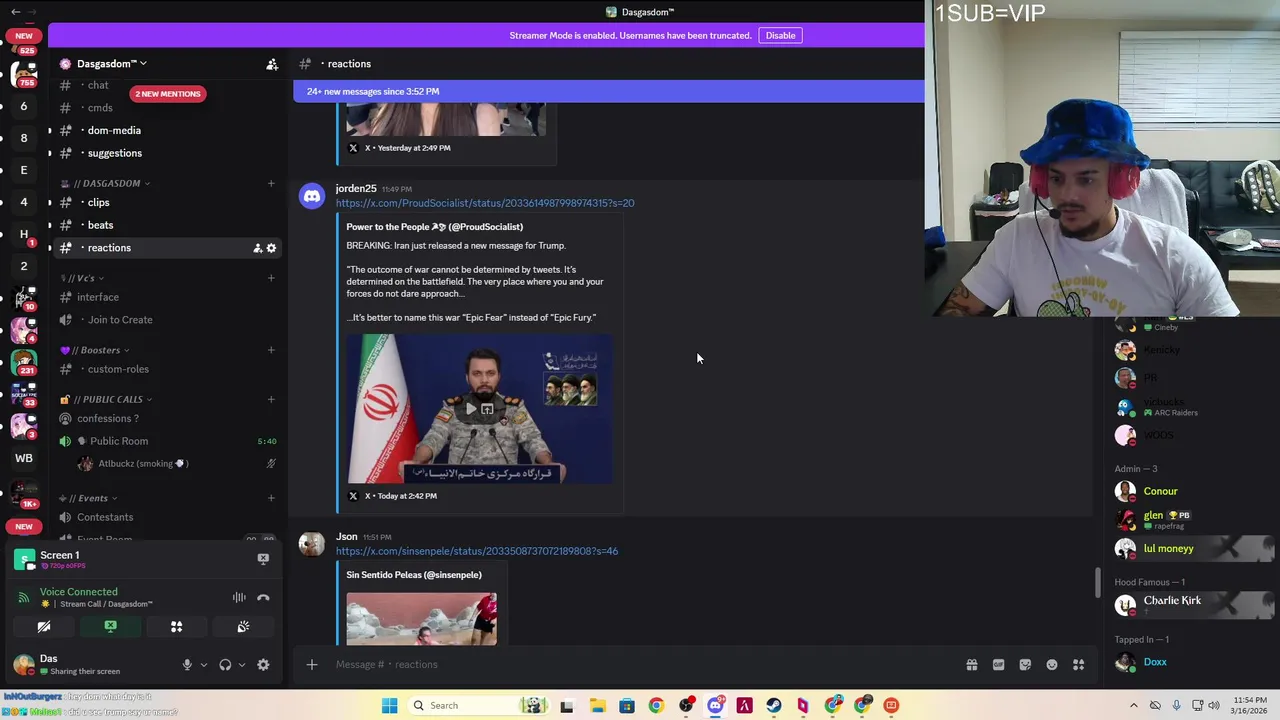This screenshot has height=720, width=1280.
Task: Open confessions channel
Action: pyautogui.click(x=107, y=419)
